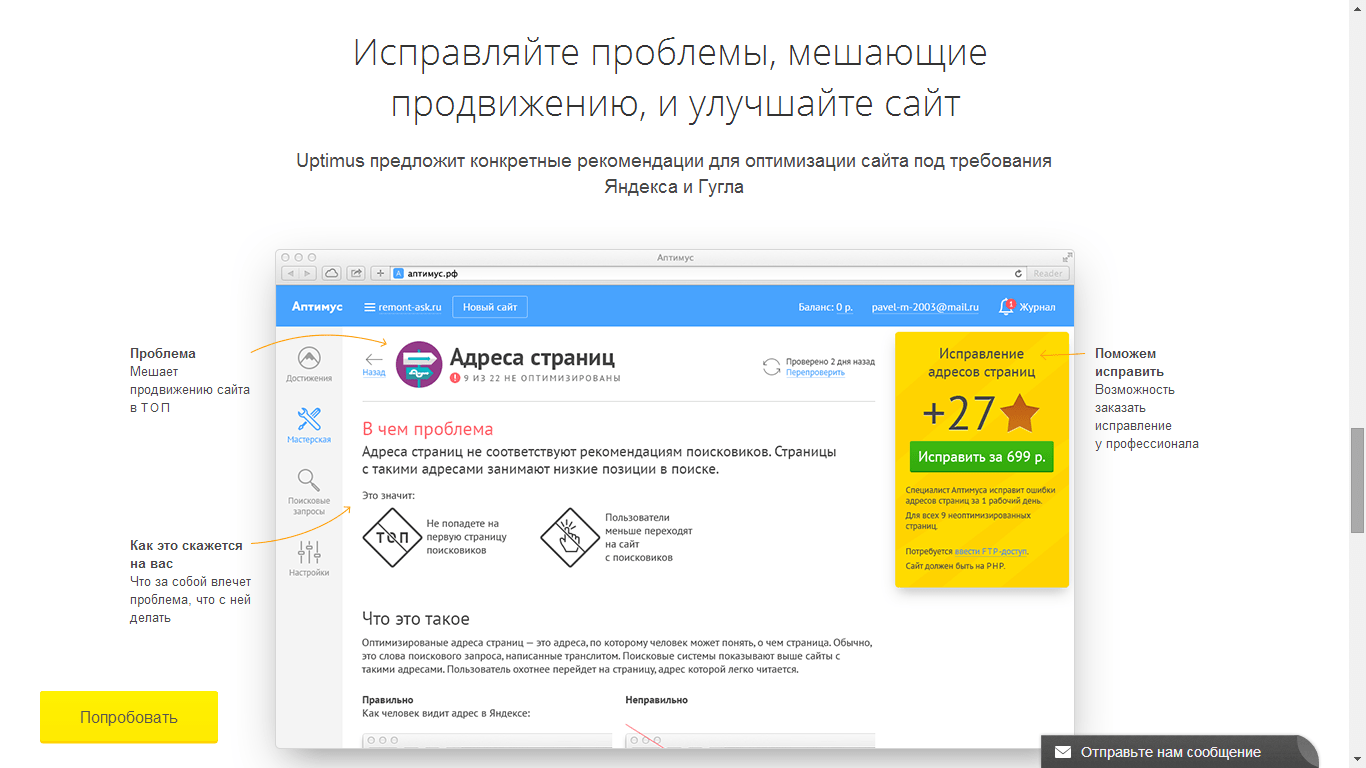The height and width of the screenshot is (768, 1366).
Task: Click the fullscreen arrows icon in mockup window
Action: (x=1067, y=257)
